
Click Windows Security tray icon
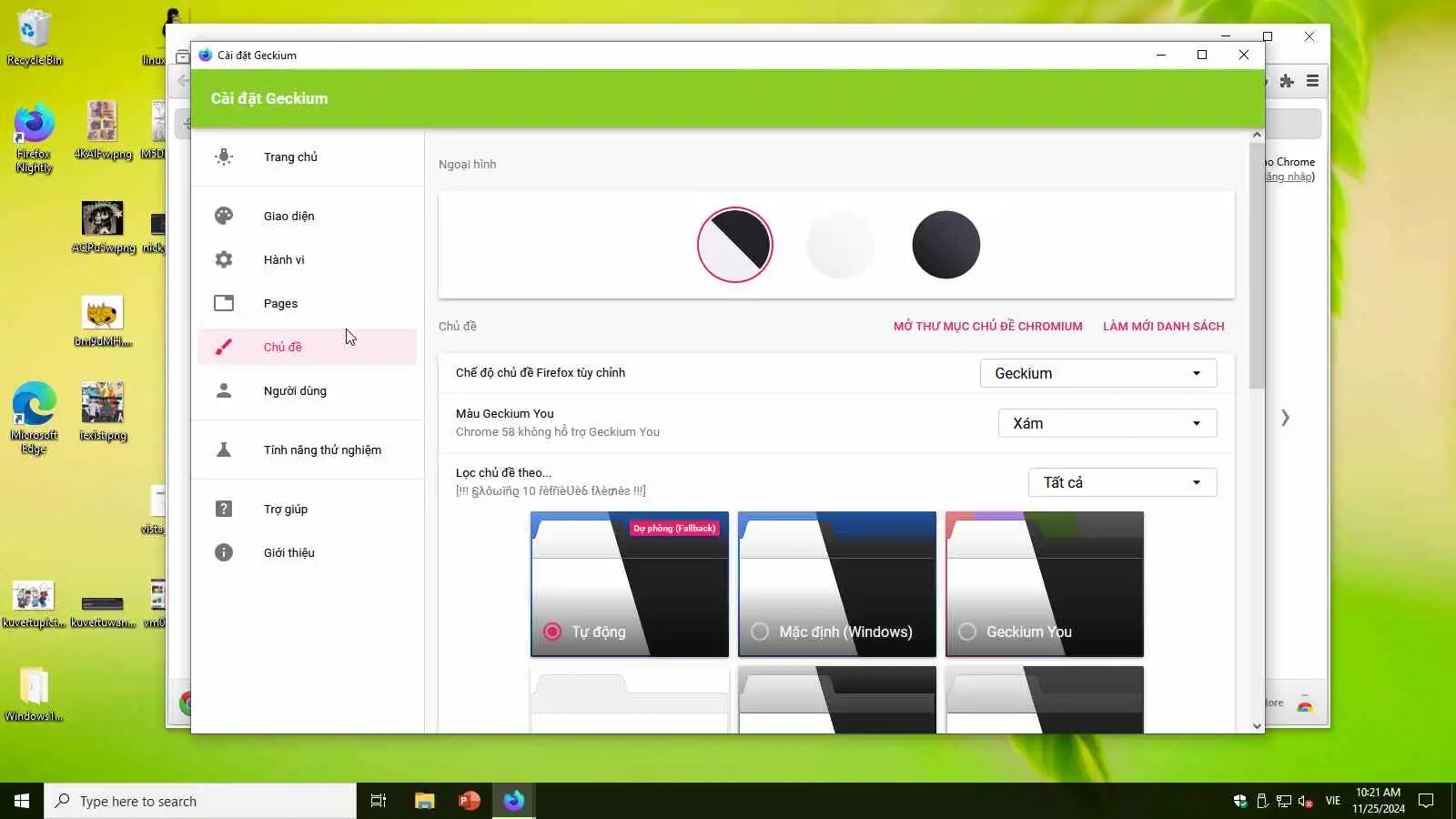pyautogui.click(x=1239, y=801)
